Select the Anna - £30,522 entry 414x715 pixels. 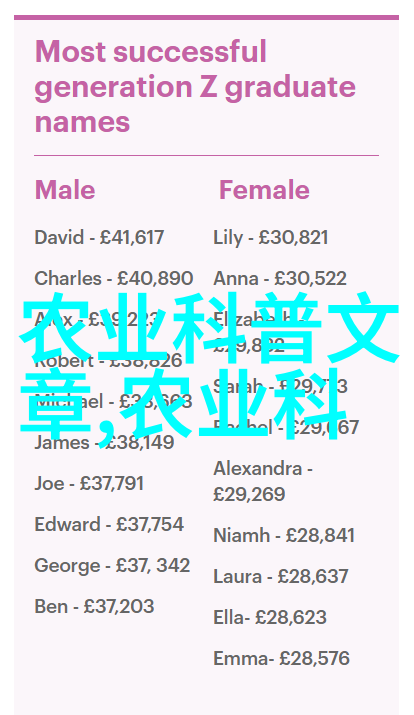pos(280,279)
